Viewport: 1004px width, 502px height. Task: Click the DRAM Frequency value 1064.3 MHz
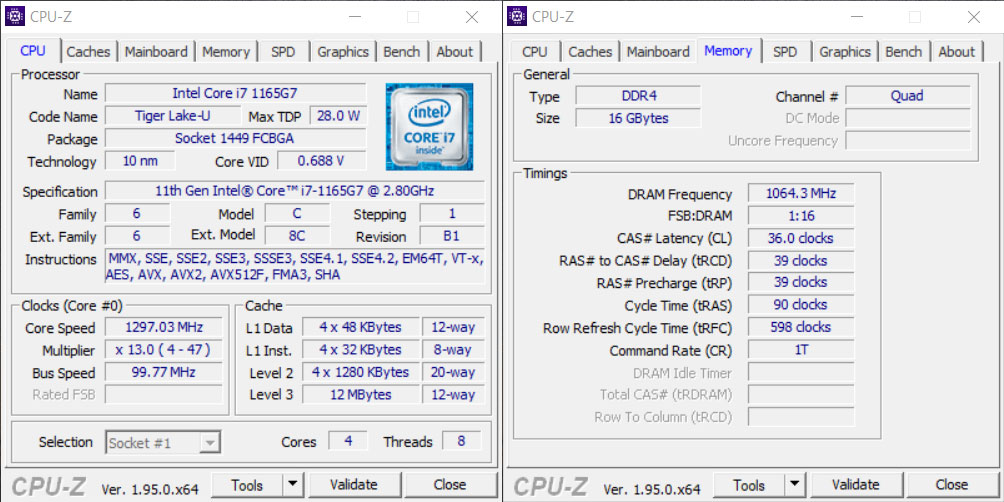click(800, 193)
